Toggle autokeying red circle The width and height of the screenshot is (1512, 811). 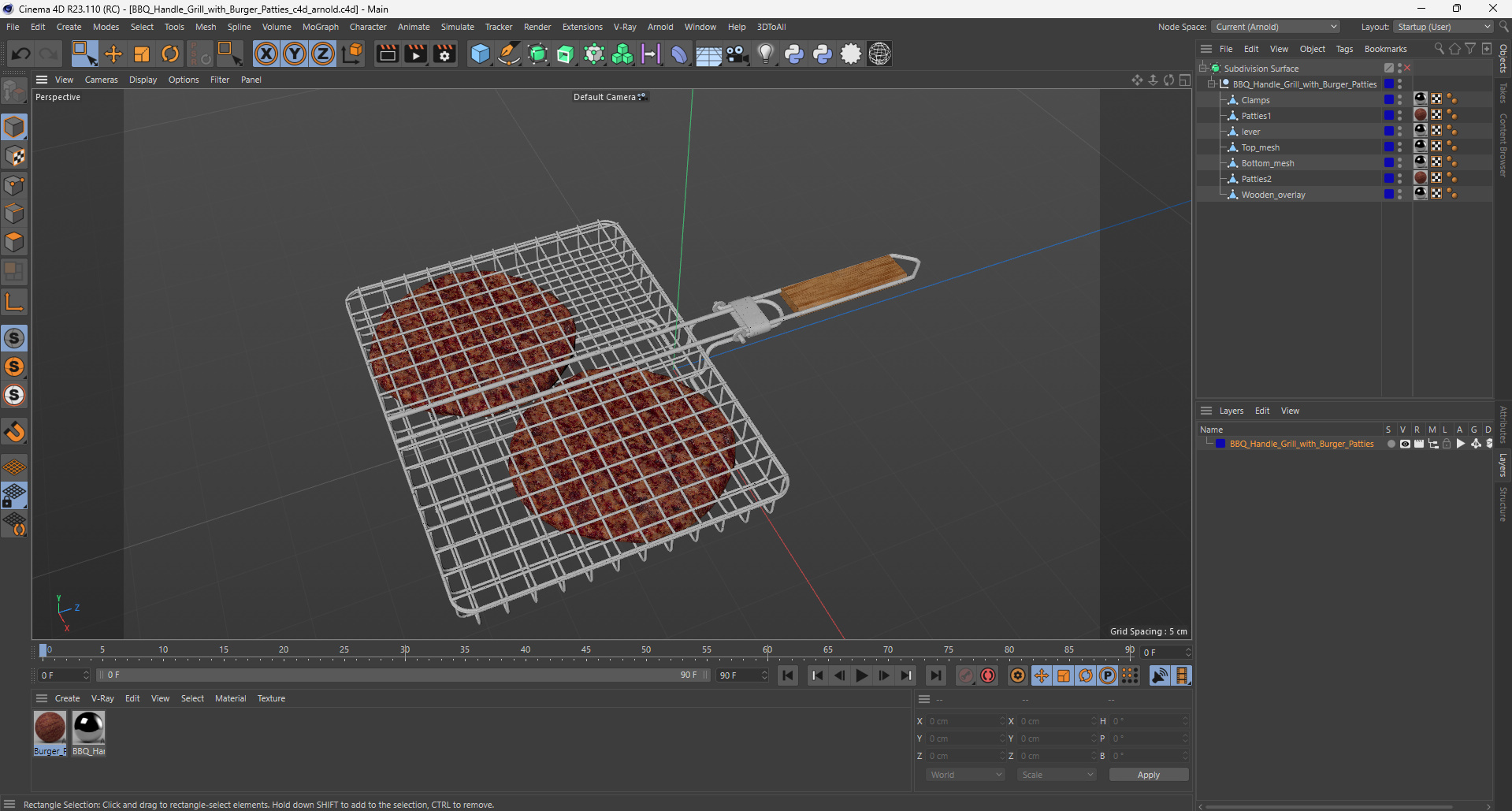[x=988, y=675]
